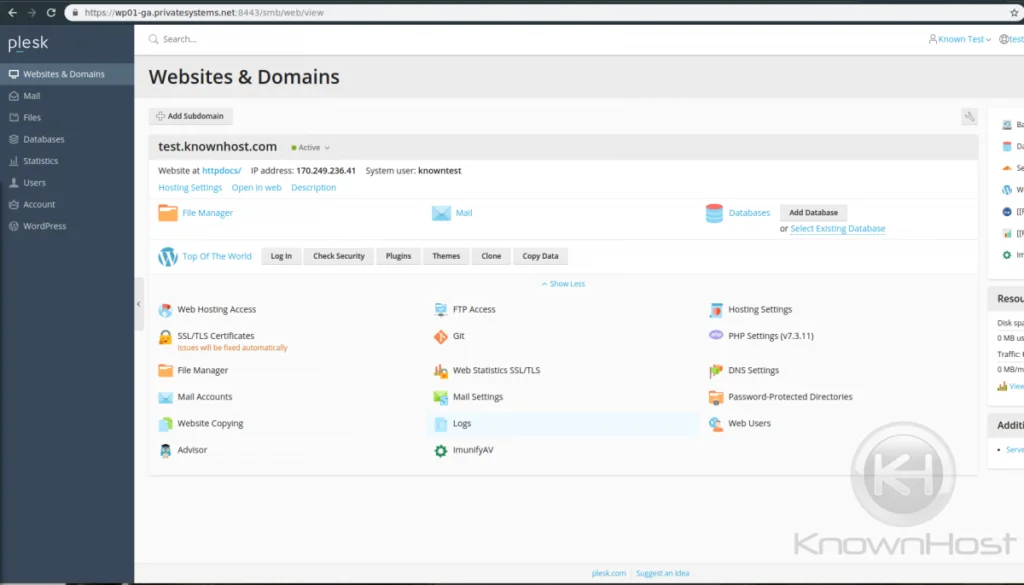
Task: Click the WordPress logo icon for Top Of The World
Action: tap(168, 257)
